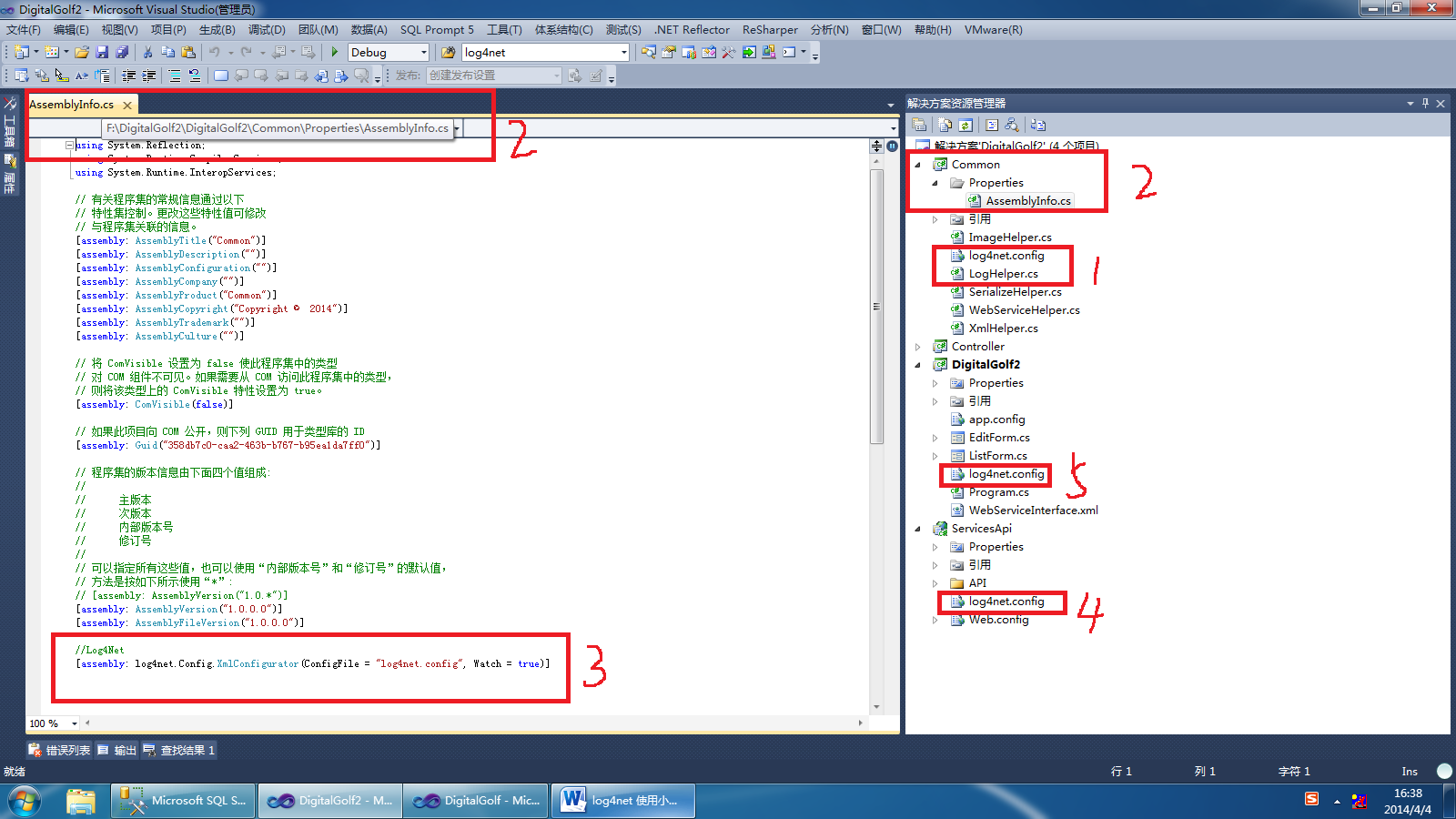
Task: Open the editor zoom 100 % dropdown
Action: (75, 723)
